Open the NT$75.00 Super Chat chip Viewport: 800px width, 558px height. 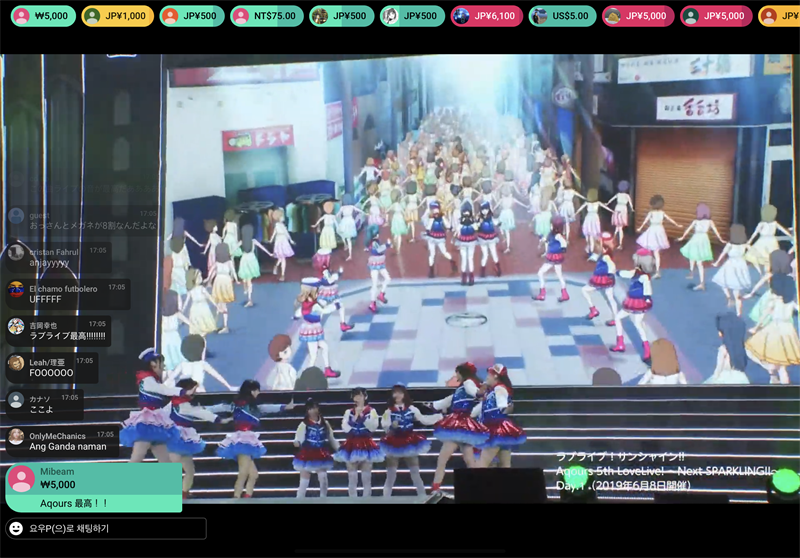[x=266, y=16]
